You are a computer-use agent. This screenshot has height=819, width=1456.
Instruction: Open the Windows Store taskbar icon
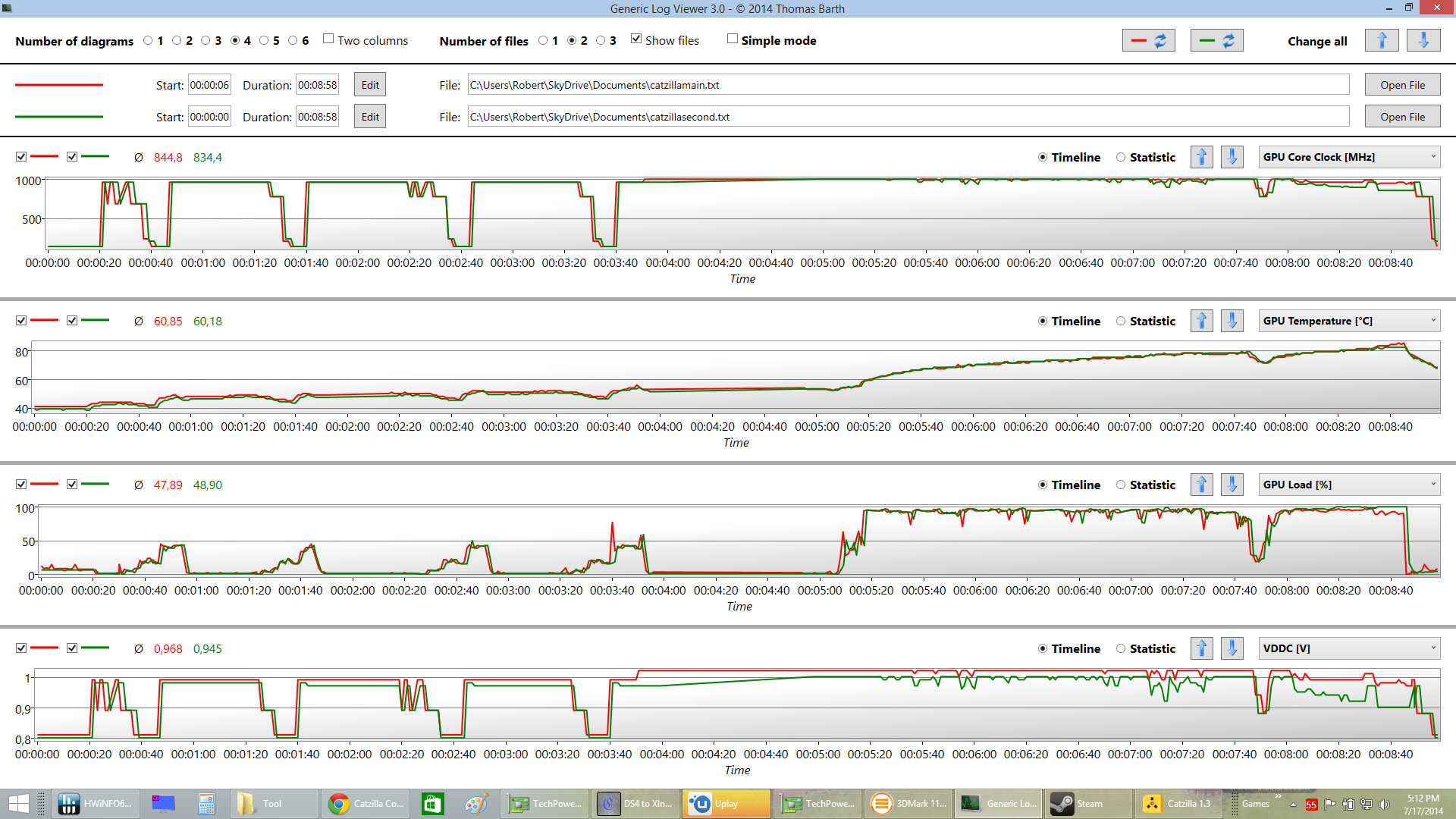[x=432, y=804]
